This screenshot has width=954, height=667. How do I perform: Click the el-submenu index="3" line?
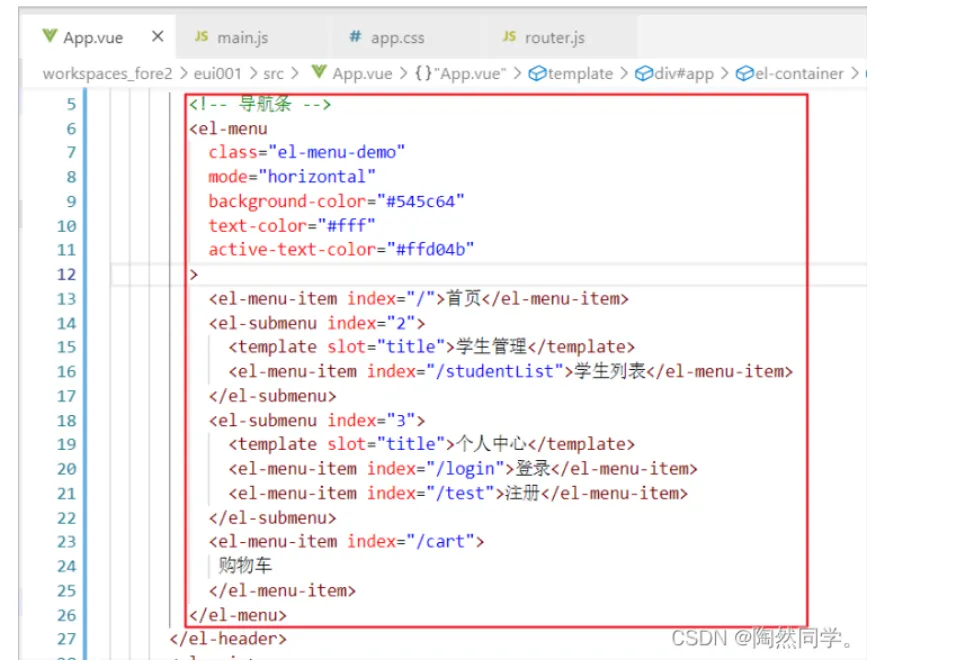tap(317, 421)
